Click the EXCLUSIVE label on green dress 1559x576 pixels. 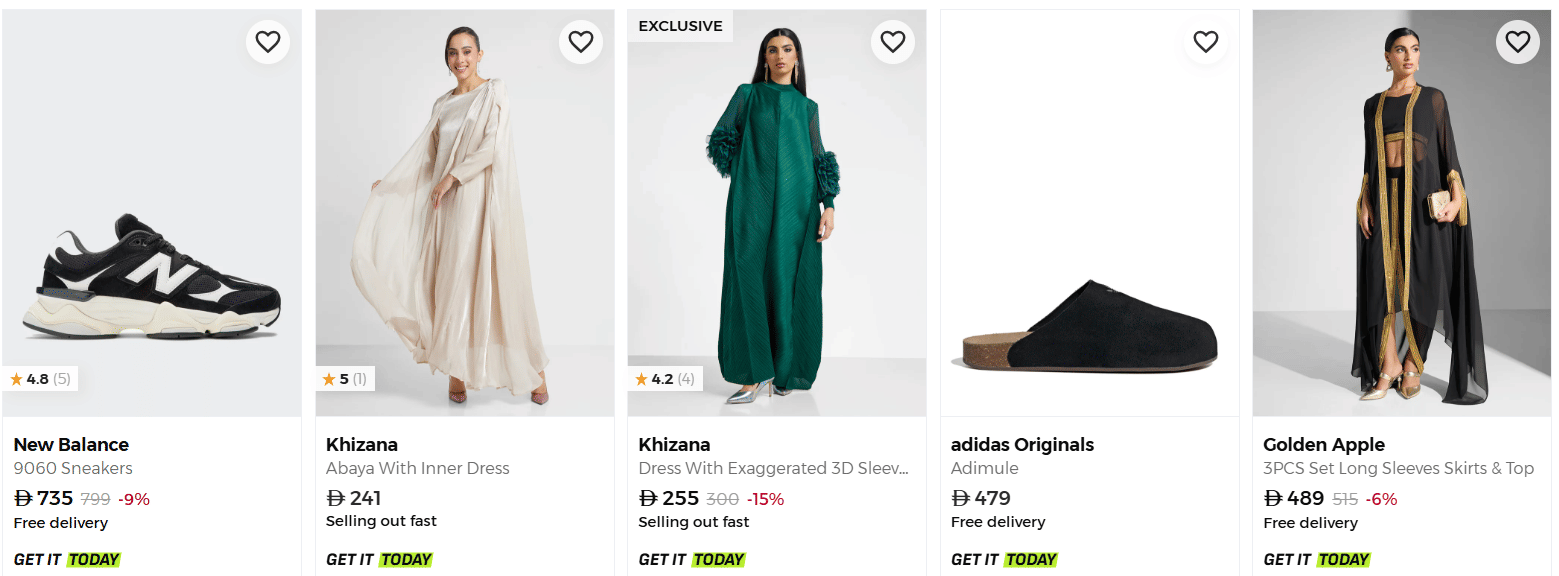point(680,26)
